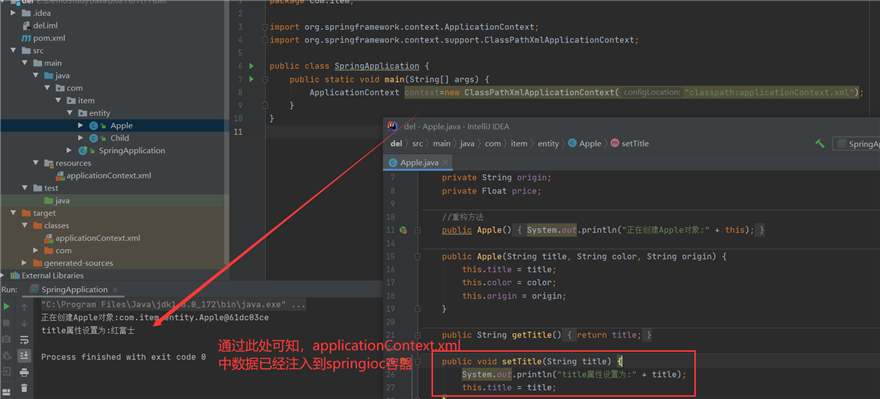Collapse the entity package

70,113
